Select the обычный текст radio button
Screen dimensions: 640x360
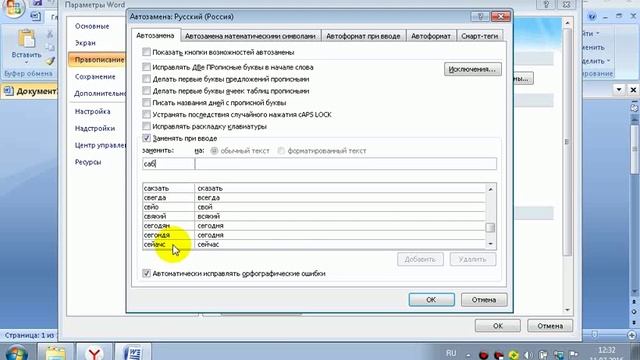click(x=214, y=151)
